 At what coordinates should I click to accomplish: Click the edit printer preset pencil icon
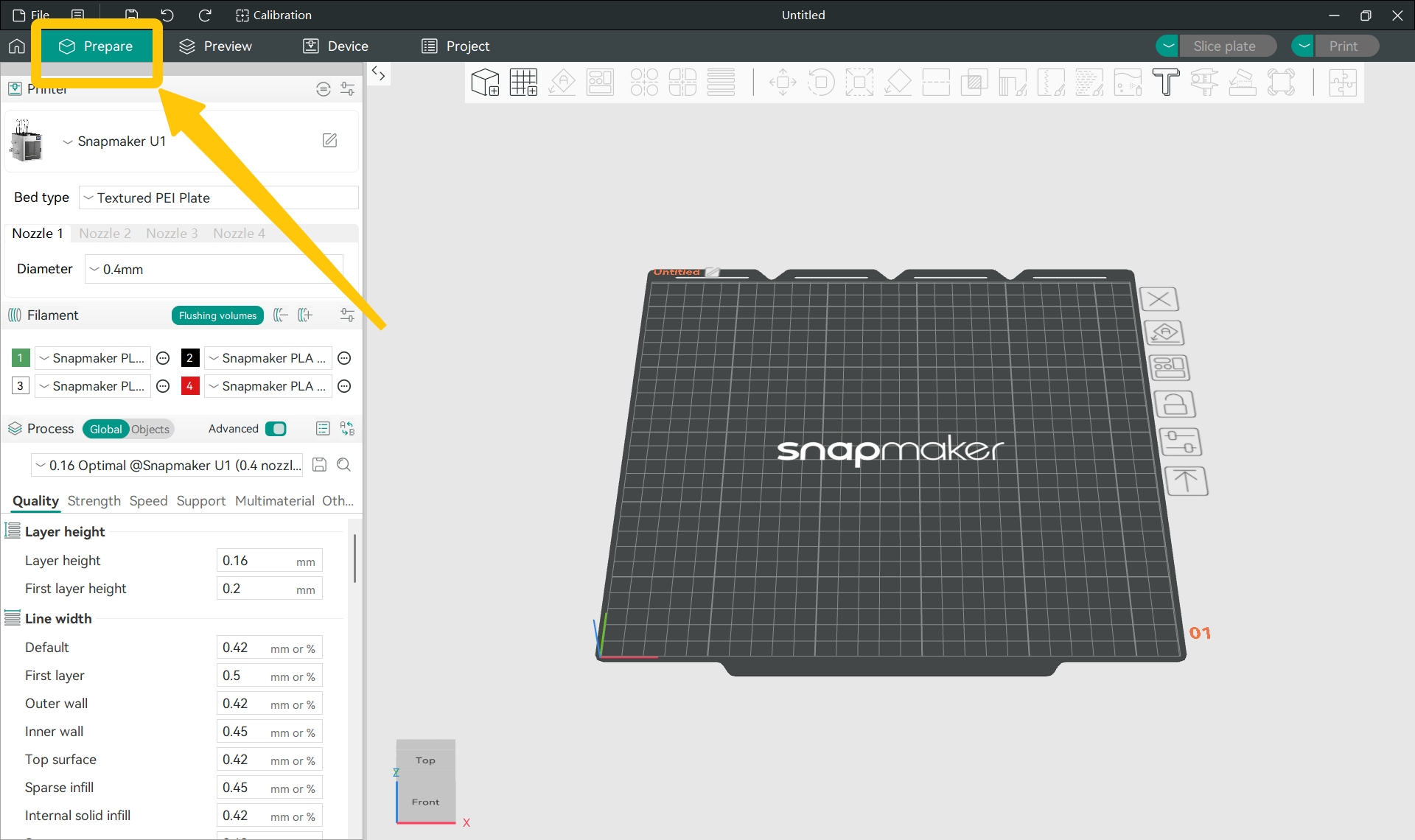[x=330, y=140]
